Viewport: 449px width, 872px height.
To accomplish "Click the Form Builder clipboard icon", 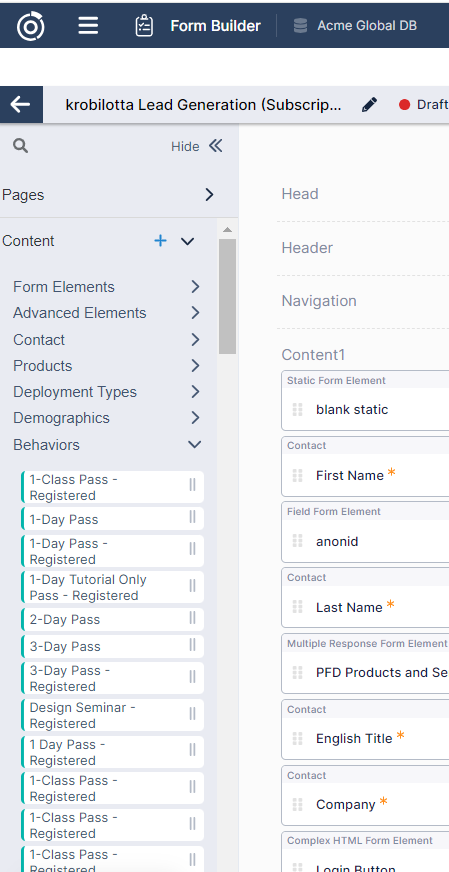I will tap(144, 26).
